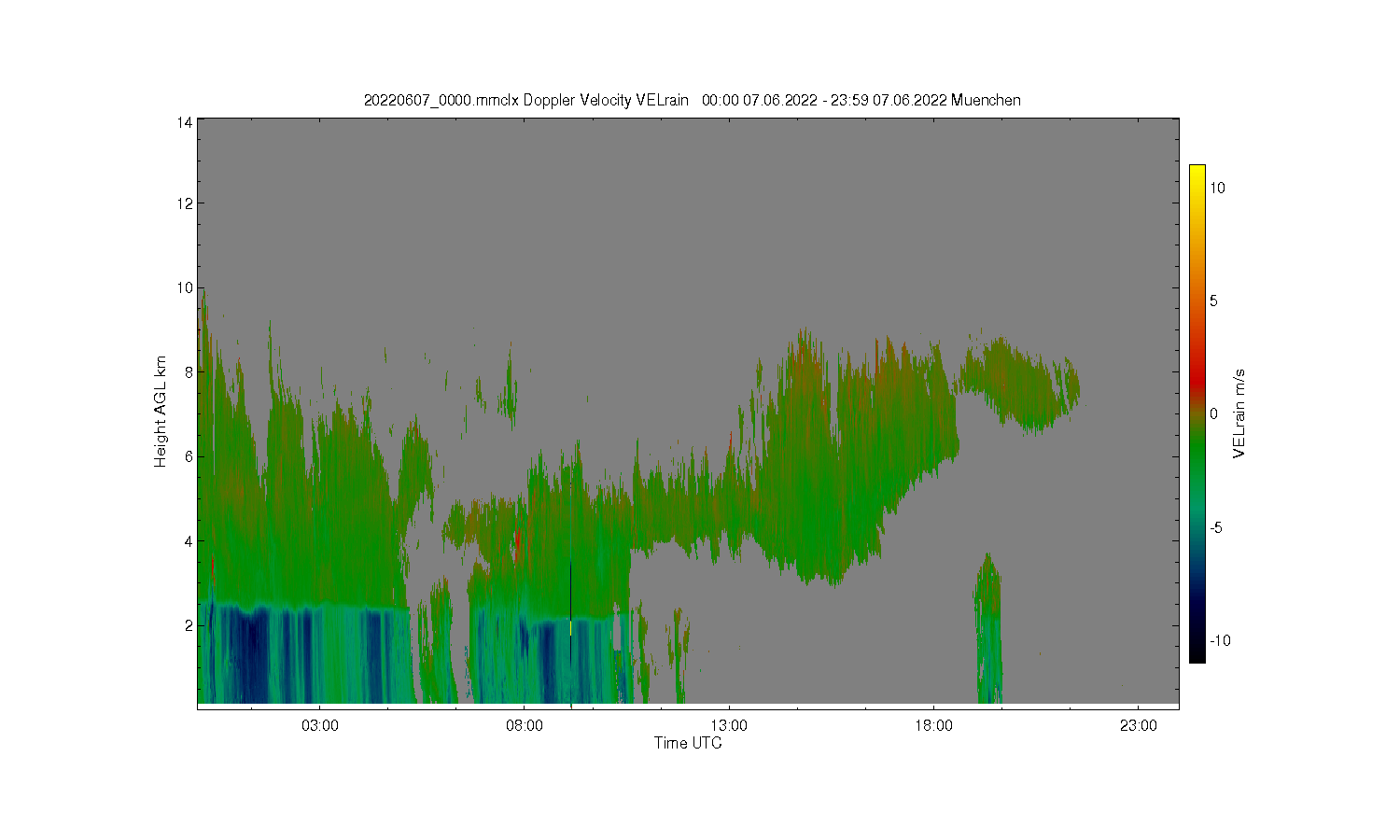Image resolution: width=1400 pixels, height=840 pixels.
Task: Click the detached cloud patch near 20:30 at 7.5 km
Action: point(1017,385)
